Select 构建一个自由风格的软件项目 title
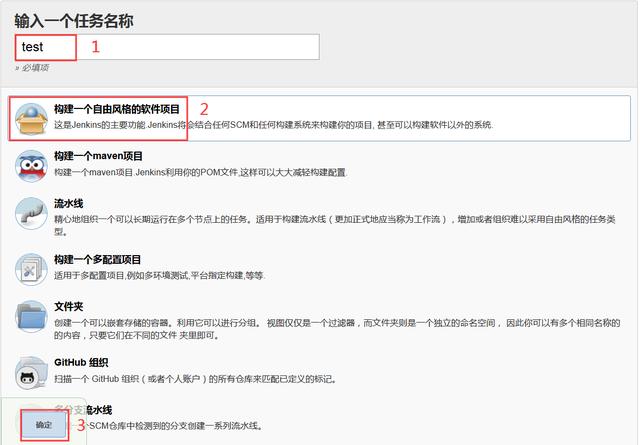Screen dimensions: 640x445 pyautogui.click(x=117, y=109)
